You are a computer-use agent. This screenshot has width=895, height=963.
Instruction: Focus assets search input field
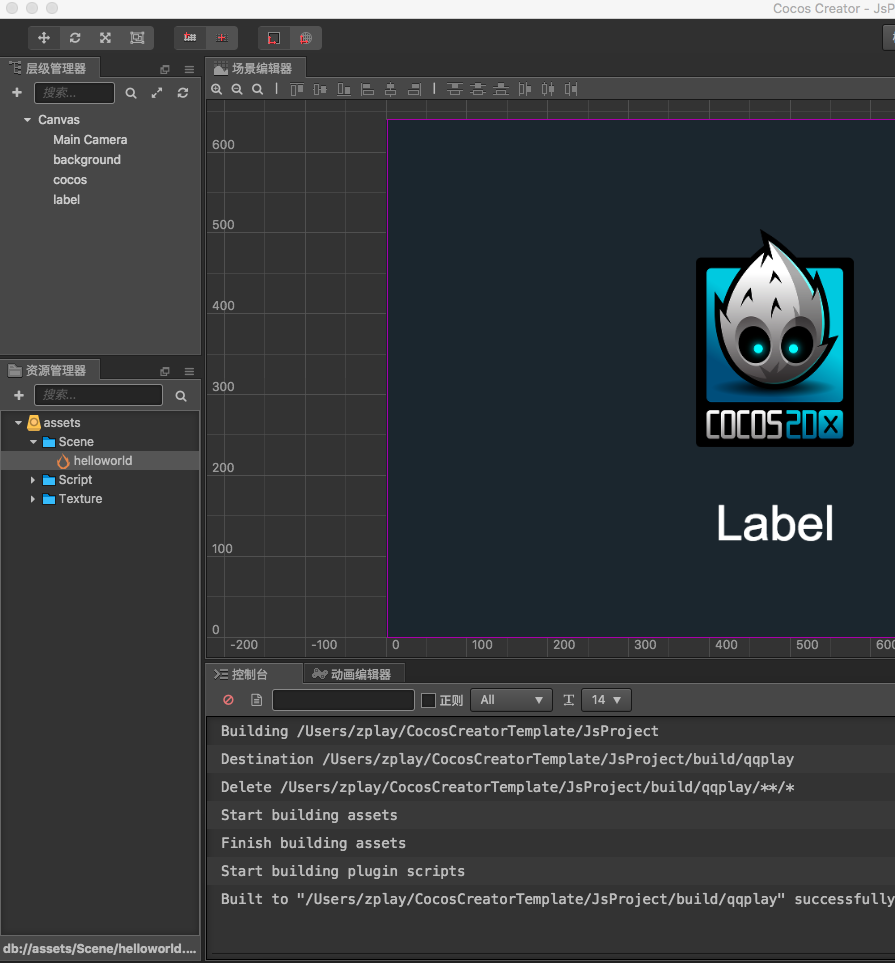(x=98, y=395)
